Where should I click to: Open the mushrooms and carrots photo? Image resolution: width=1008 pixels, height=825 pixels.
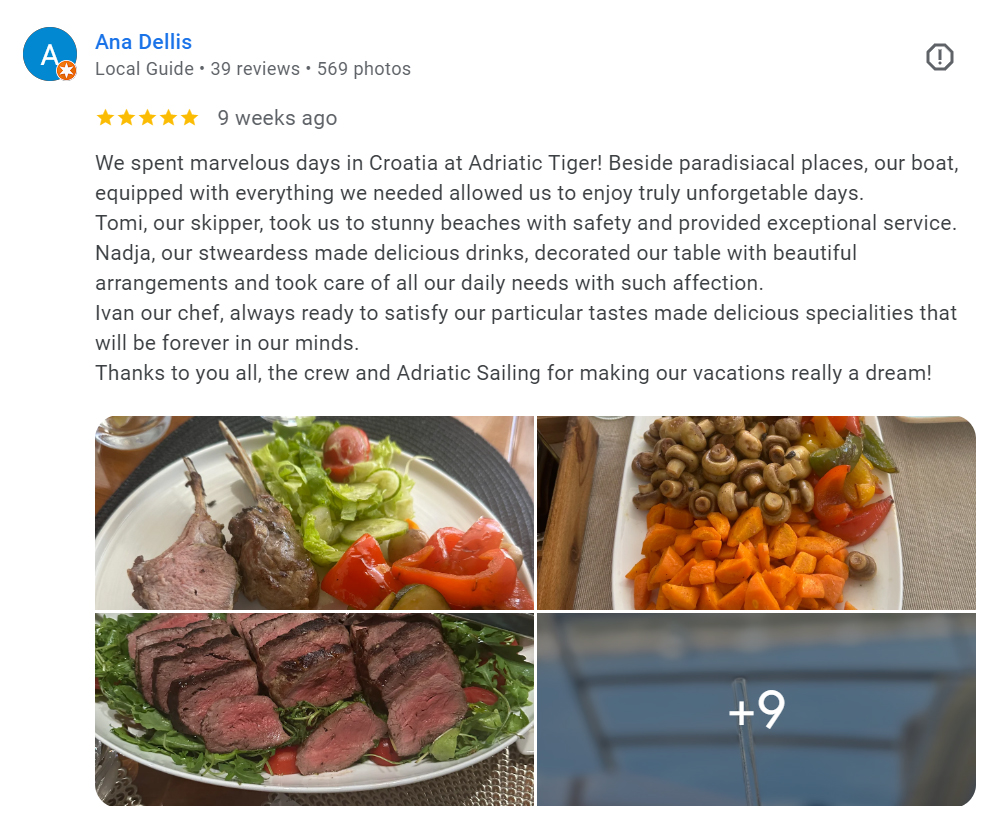pos(756,512)
